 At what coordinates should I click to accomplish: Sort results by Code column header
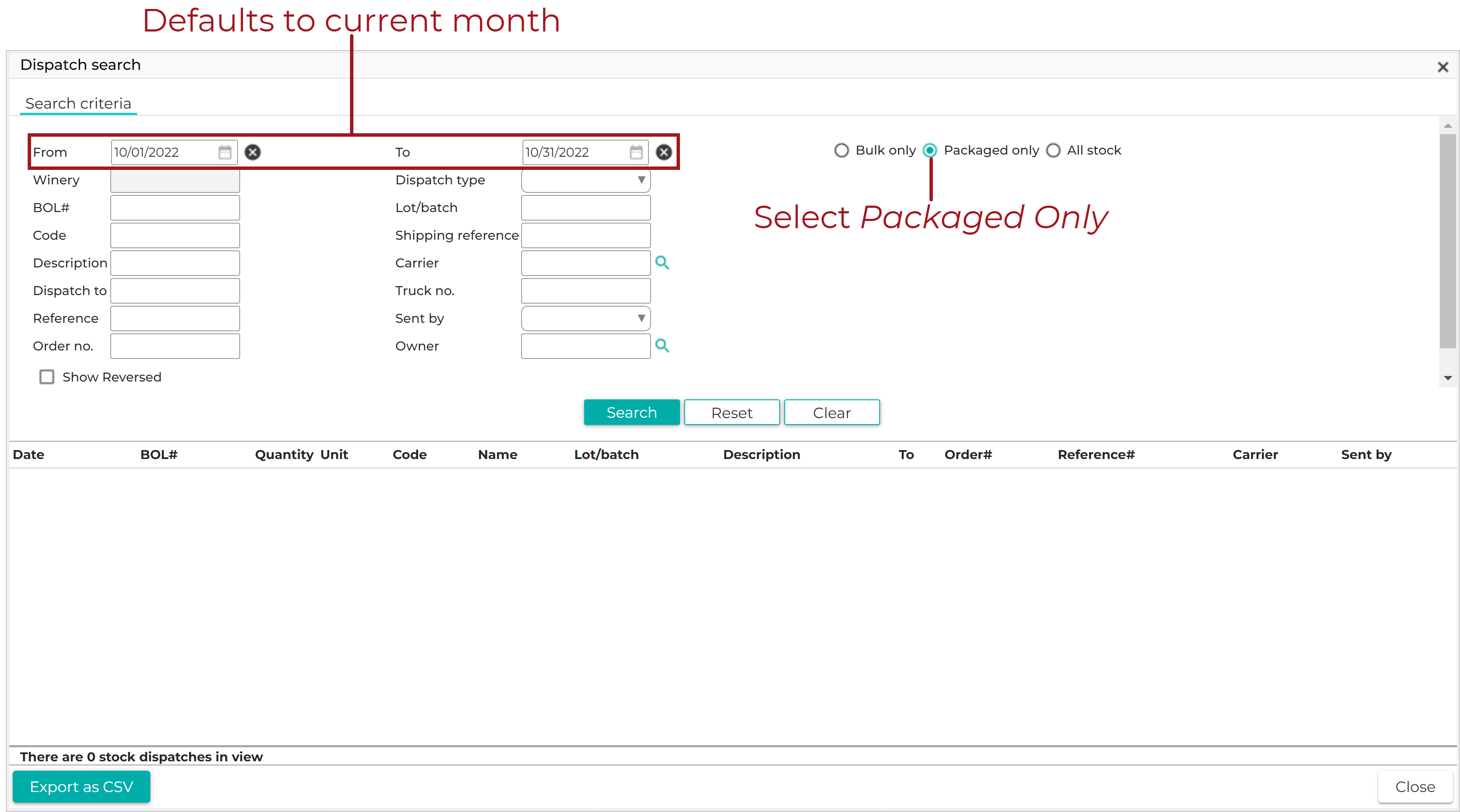409,454
